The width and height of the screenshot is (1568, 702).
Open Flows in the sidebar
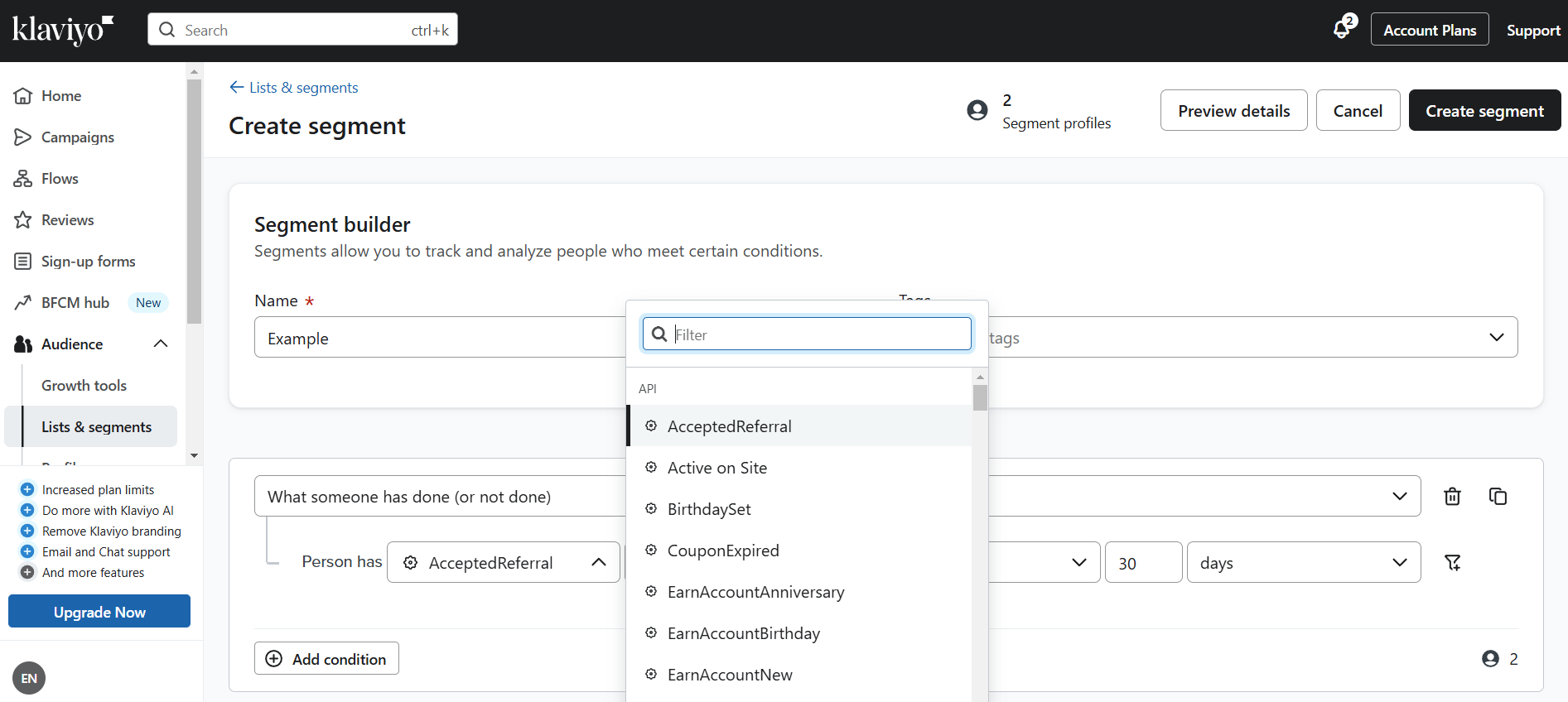click(x=60, y=179)
